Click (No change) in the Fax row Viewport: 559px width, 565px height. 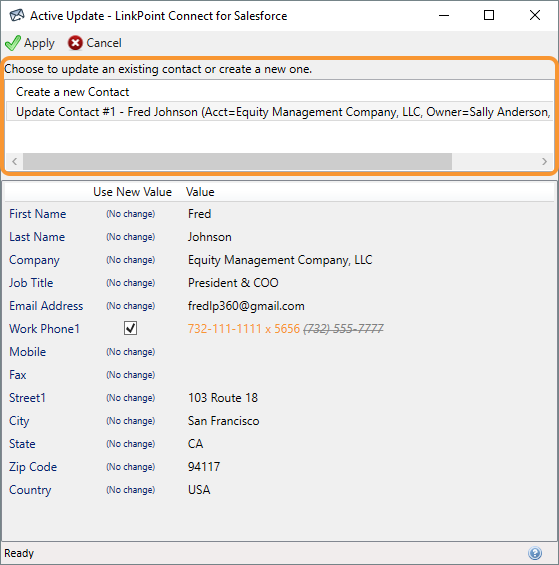[x=130, y=375]
